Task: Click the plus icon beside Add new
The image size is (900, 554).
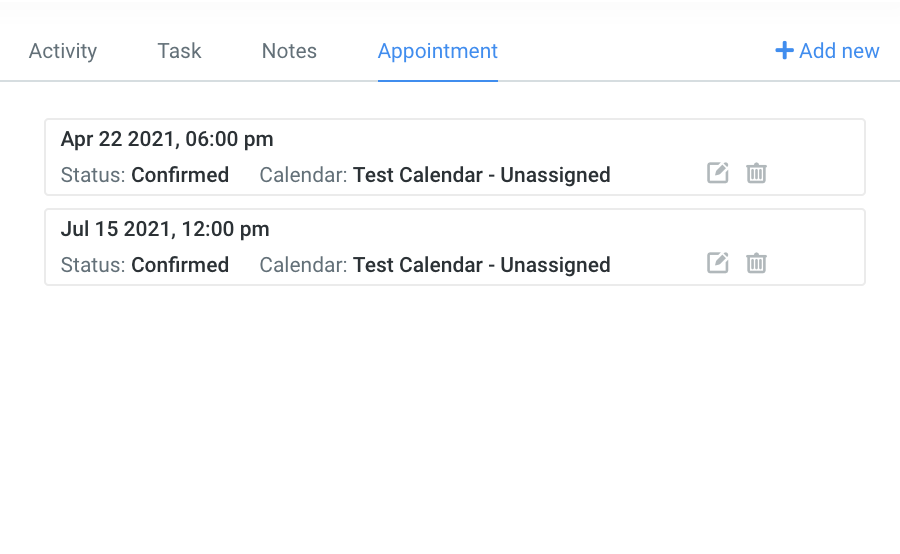Action: [784, 50]
